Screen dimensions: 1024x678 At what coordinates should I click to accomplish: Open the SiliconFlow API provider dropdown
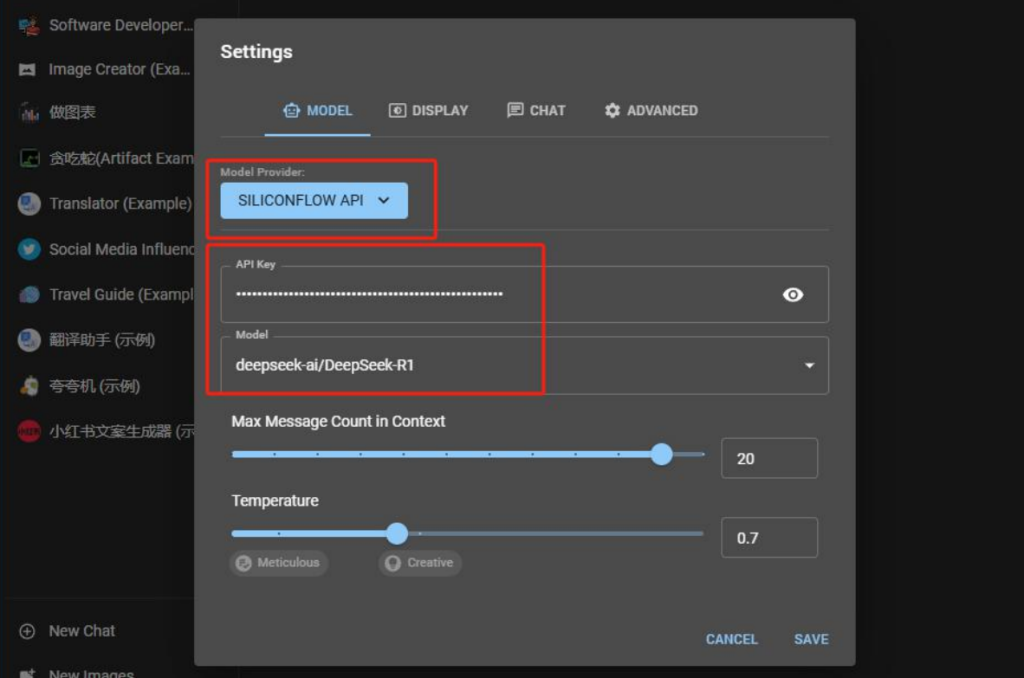pos(314,201)
